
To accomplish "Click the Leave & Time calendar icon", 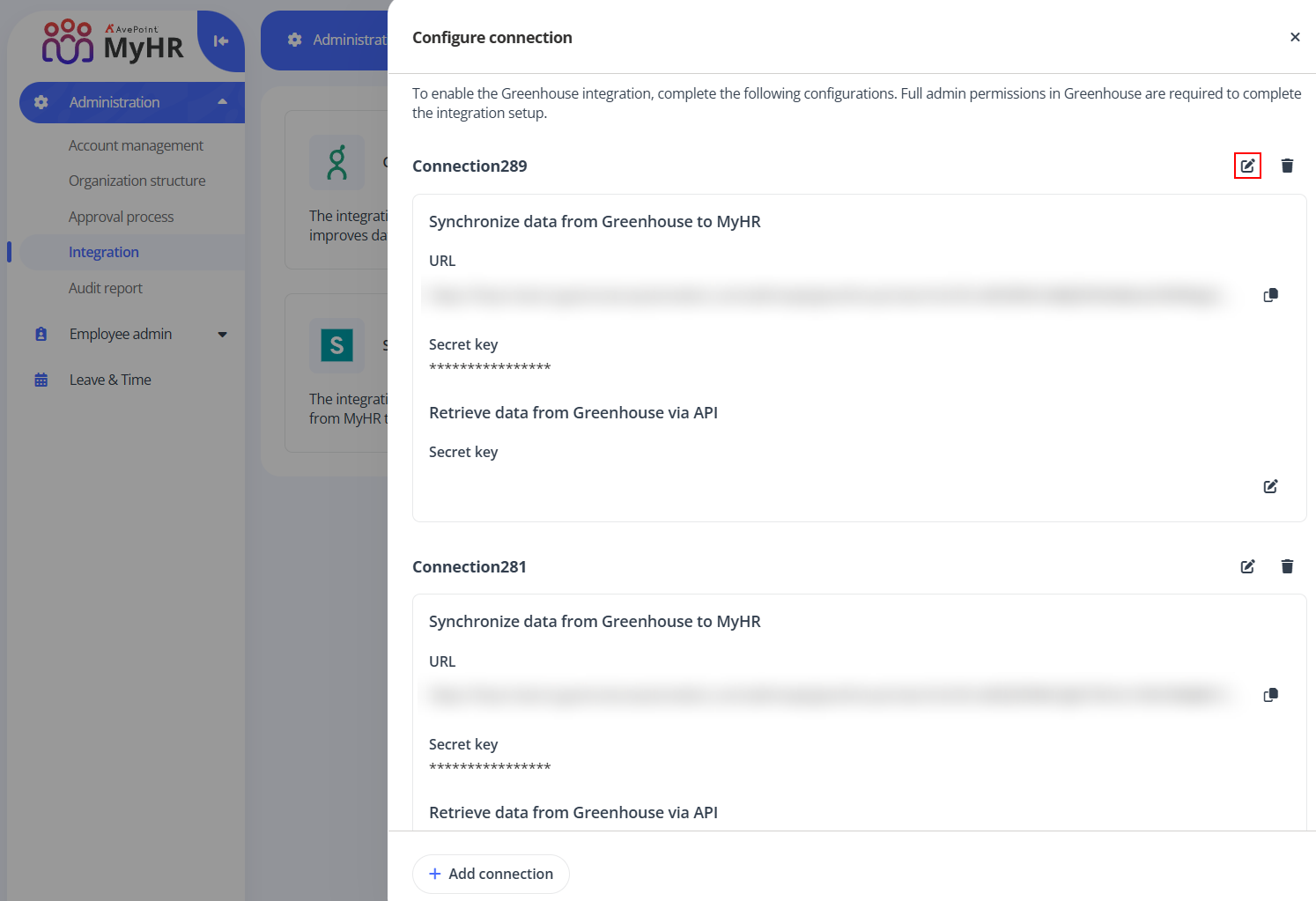I will coord(41,380).
